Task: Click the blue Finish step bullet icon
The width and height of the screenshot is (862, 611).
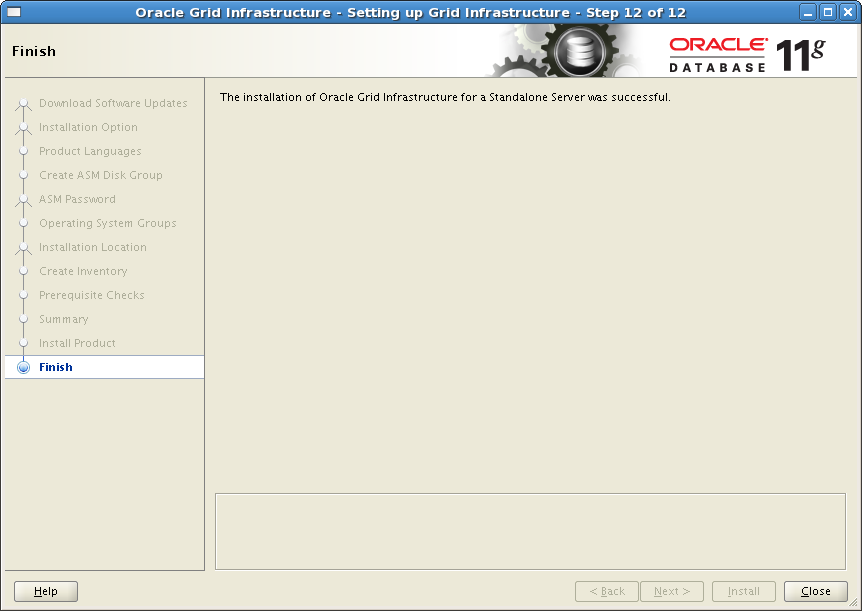Action: coord(23,367)
